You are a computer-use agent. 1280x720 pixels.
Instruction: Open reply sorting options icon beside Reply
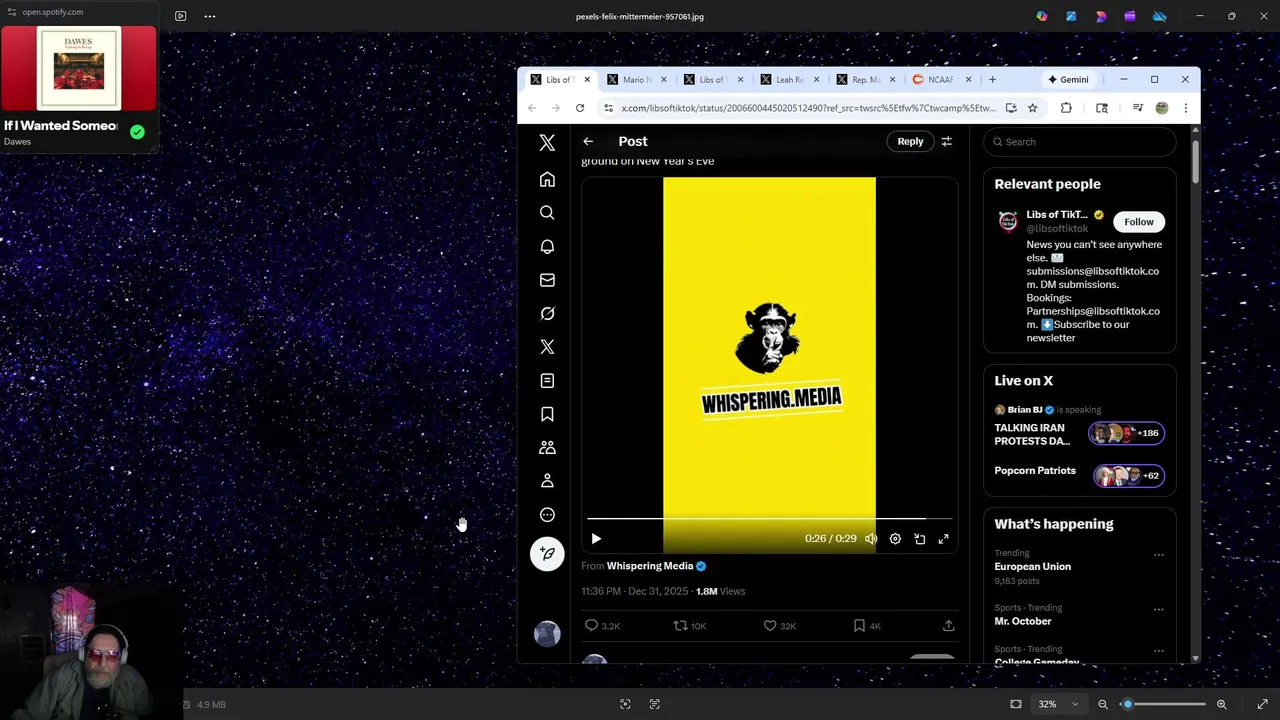click(946, 141)
